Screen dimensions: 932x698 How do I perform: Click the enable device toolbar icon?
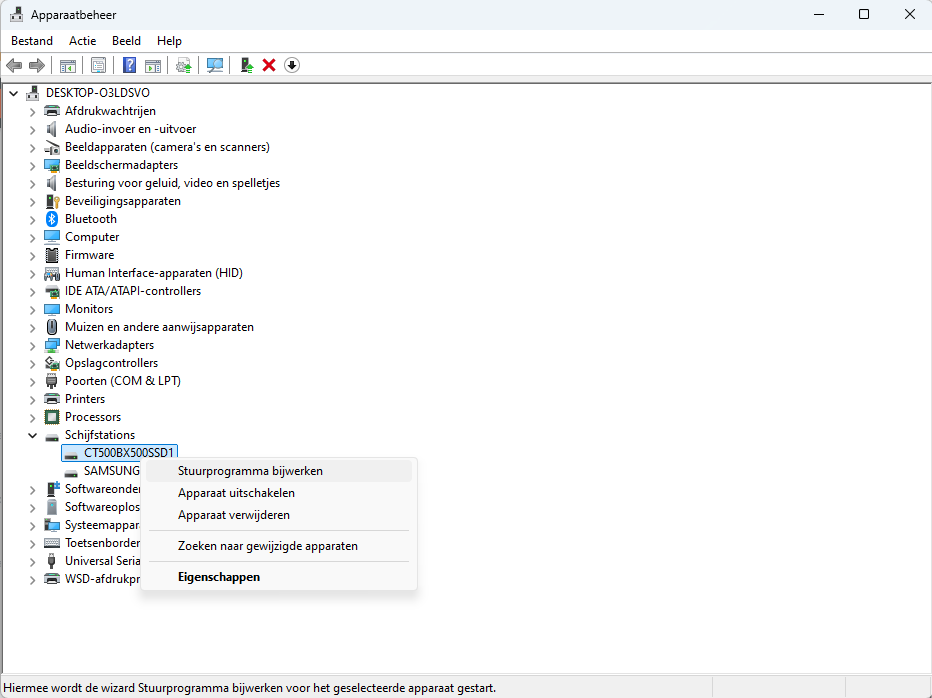pyautogui.click(x=247, y=65)
